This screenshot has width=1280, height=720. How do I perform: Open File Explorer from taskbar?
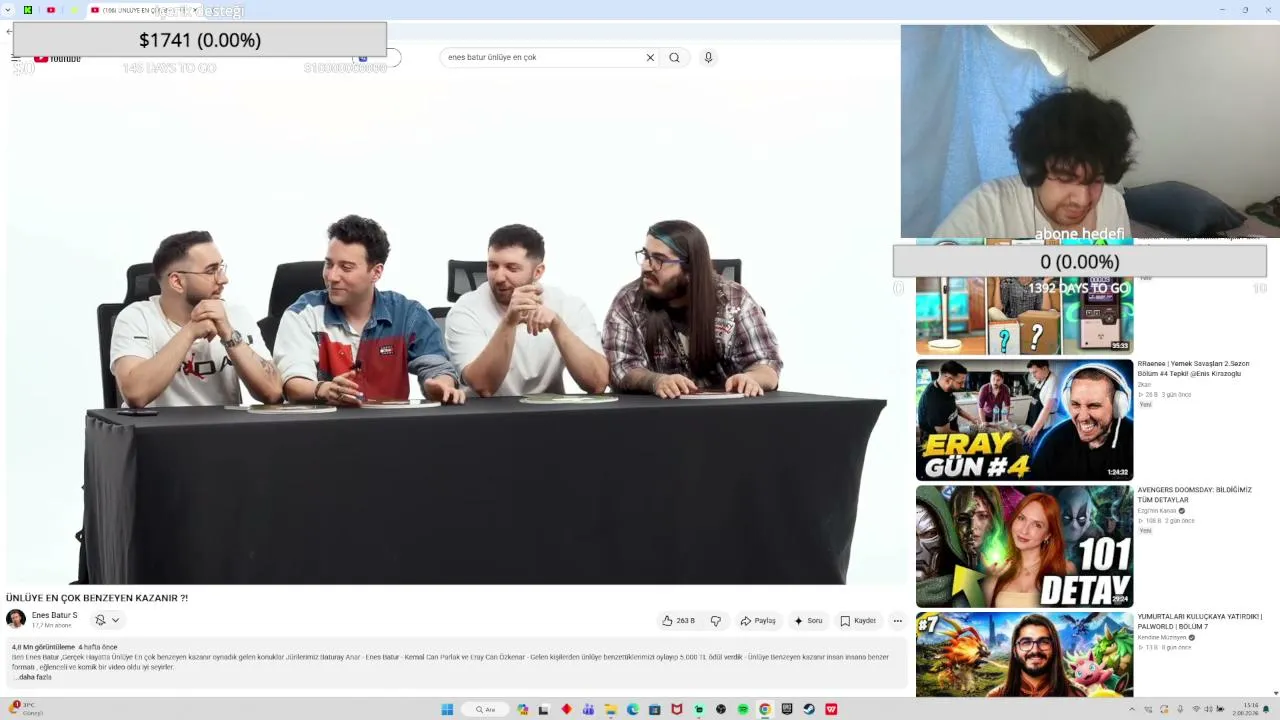tap(610, 709)
